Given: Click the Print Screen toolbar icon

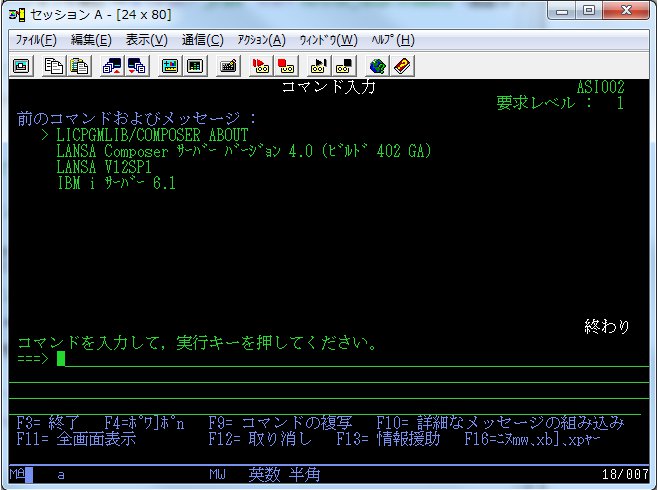Looking at the screenshot, I should (22, 66).
